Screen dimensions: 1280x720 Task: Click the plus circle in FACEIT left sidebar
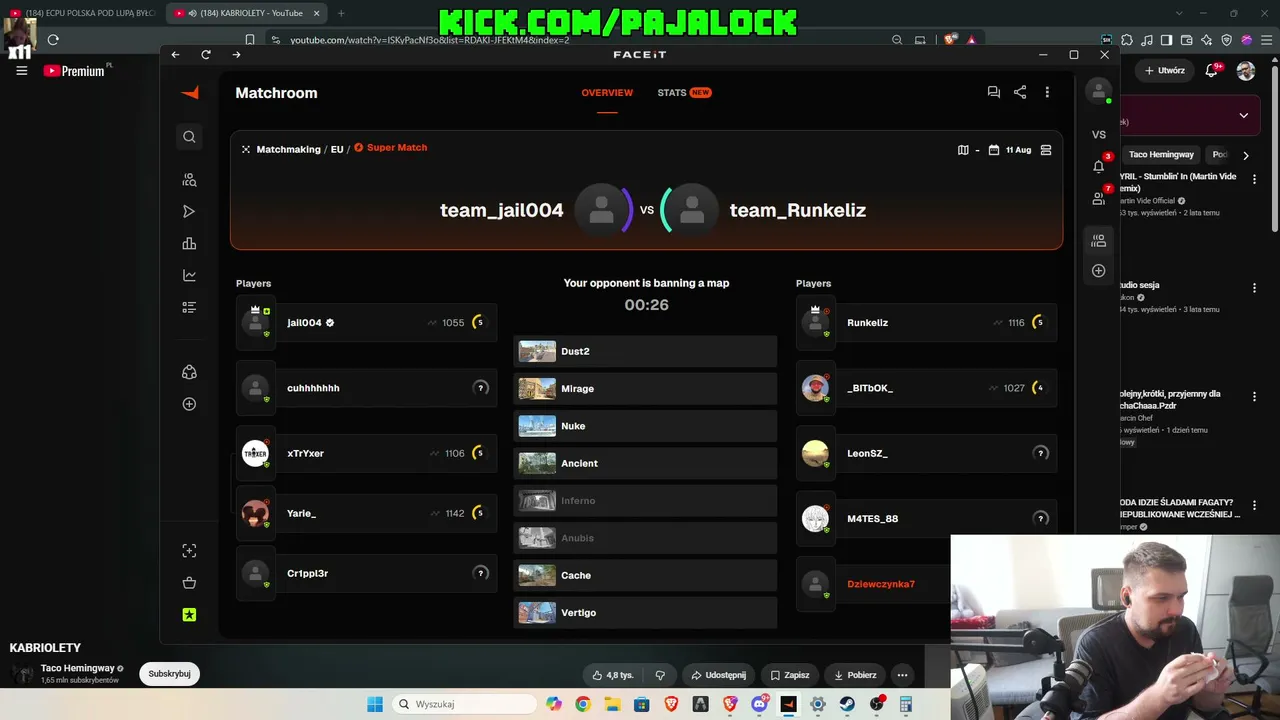click(x=189, y=404)
